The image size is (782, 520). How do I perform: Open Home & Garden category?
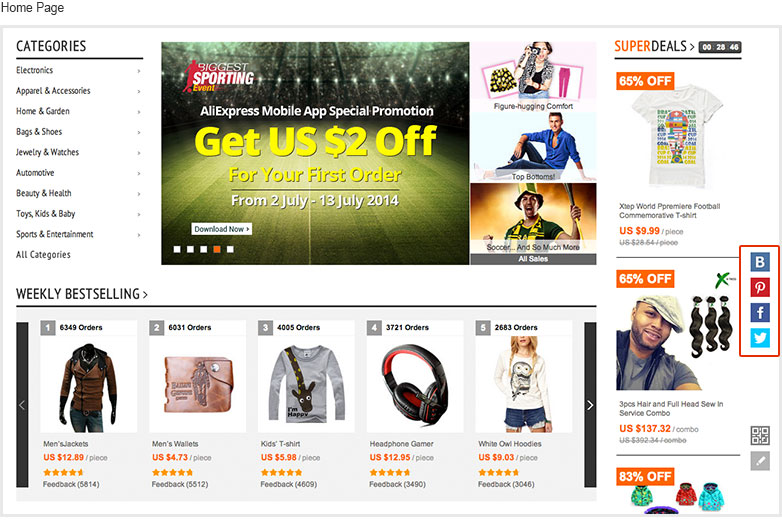[43, 111]
